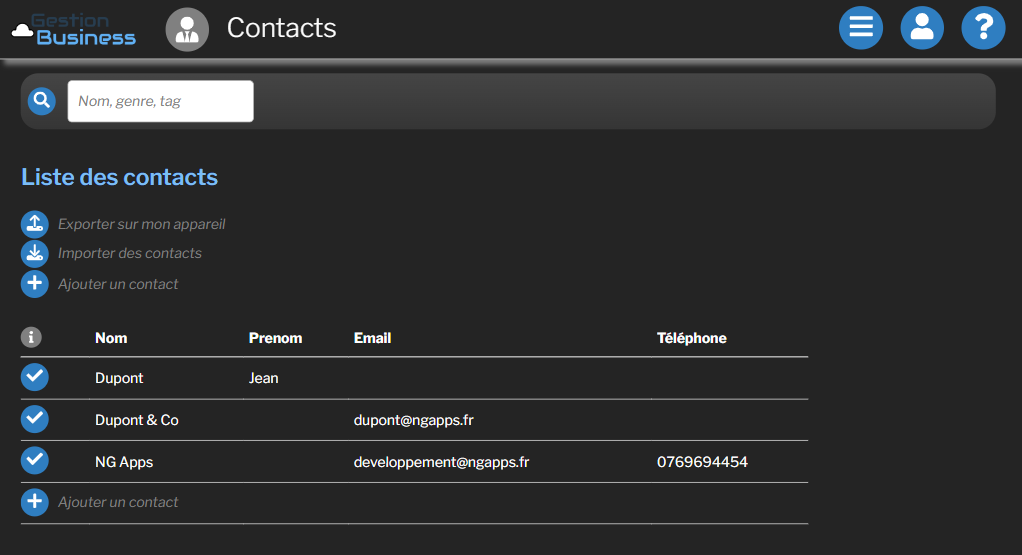This screenshot has width=1022, height=555.
Task: Click the Email column header
Action: click(372, 338)
